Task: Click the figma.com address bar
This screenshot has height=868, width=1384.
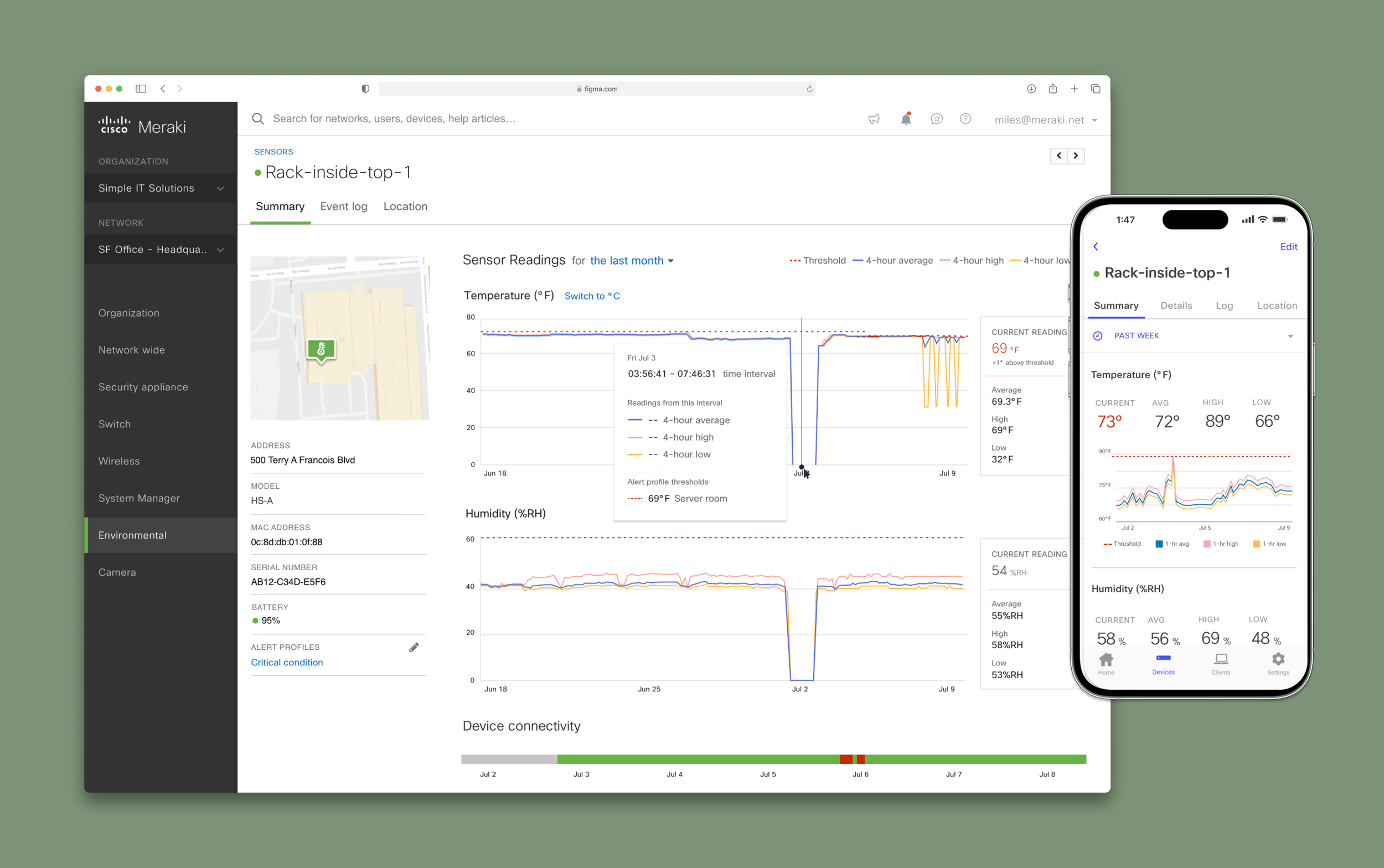Action: [597, 89]
